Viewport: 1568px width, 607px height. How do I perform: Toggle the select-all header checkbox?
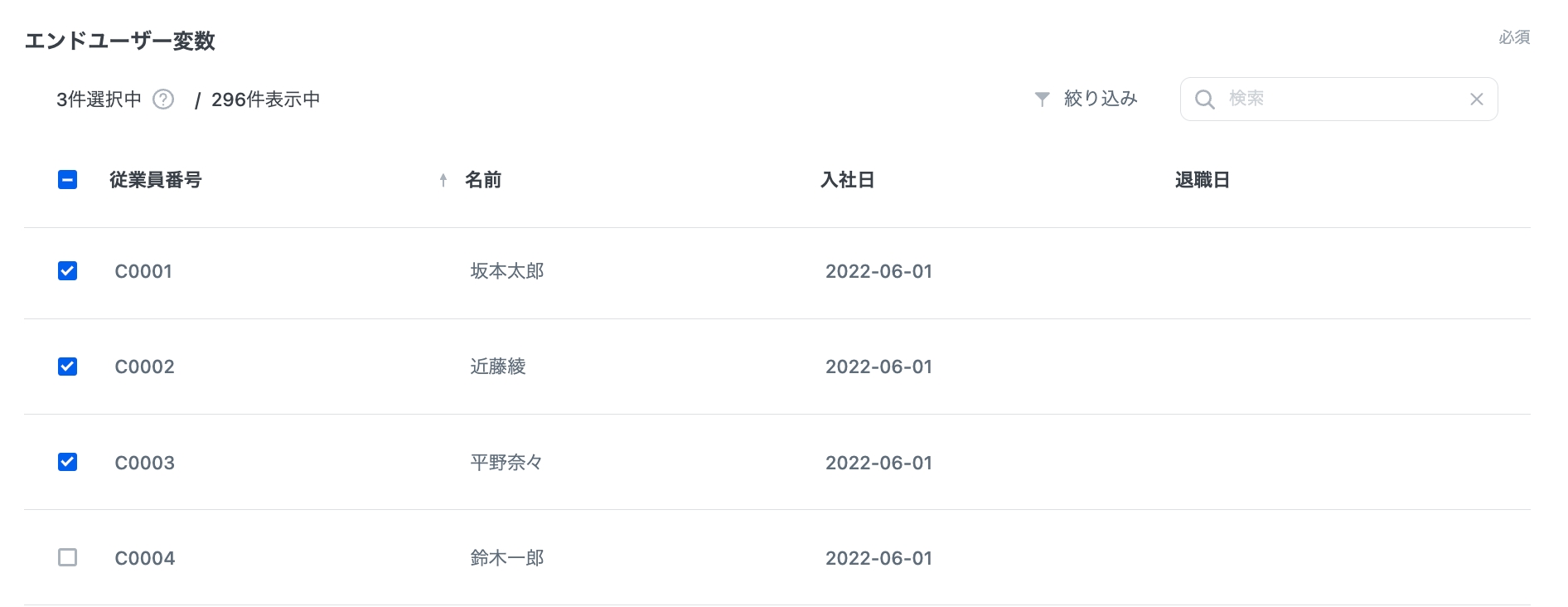68,180
